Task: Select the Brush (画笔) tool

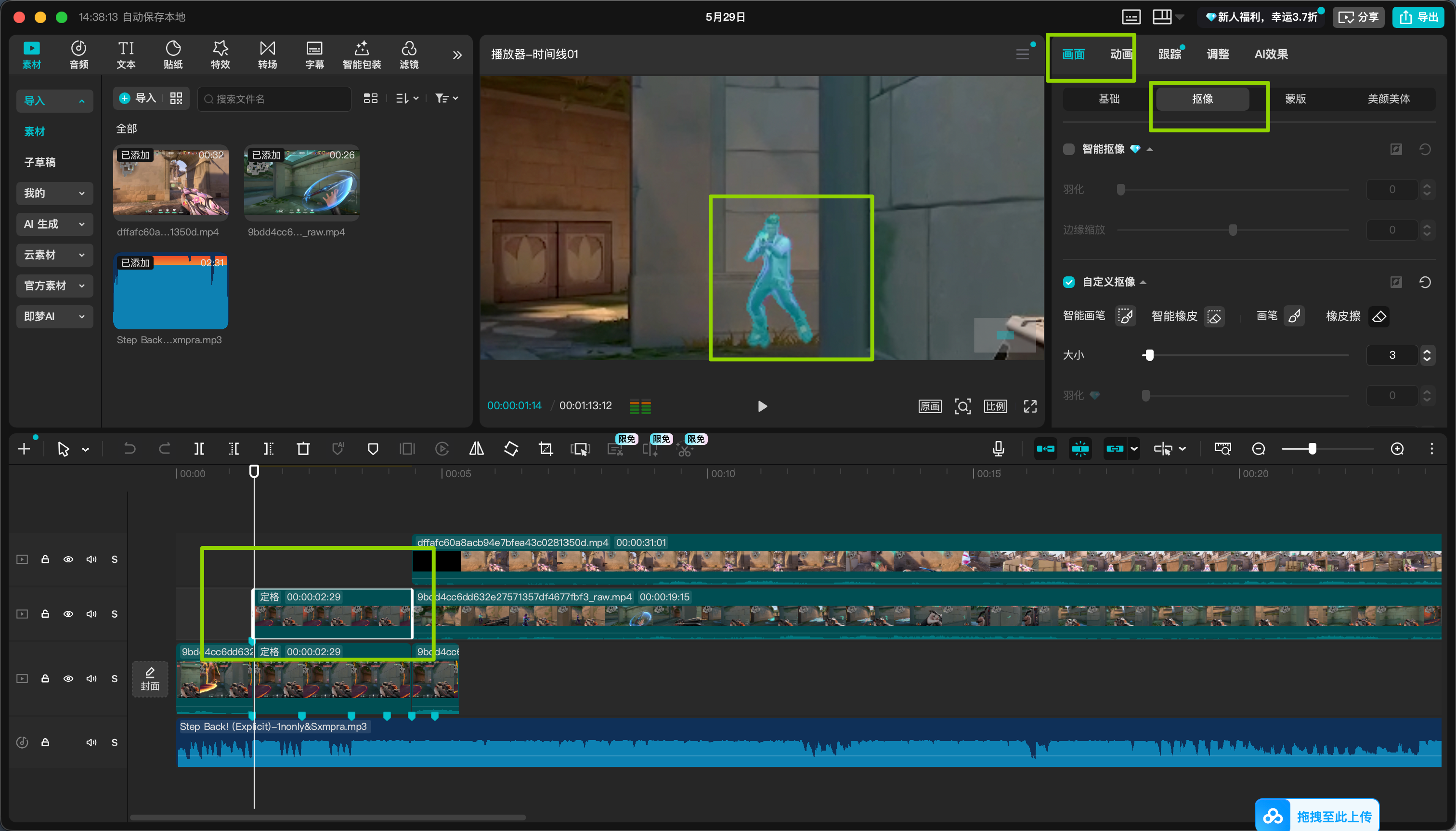Action: click(x=1294, y=316)
